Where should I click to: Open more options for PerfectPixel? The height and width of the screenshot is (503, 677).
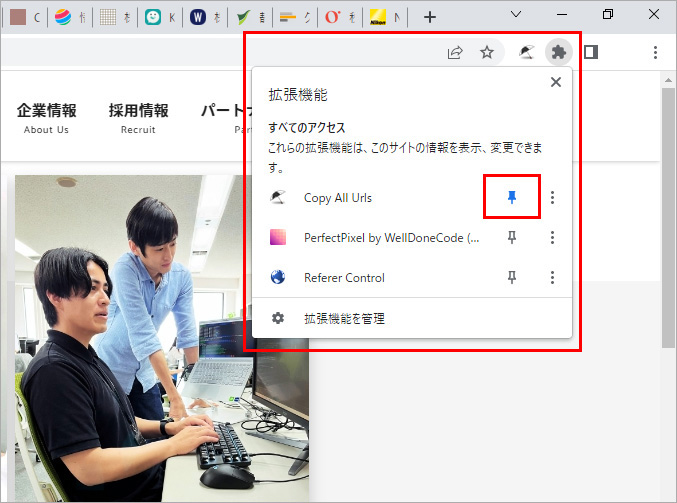point(552,237)
